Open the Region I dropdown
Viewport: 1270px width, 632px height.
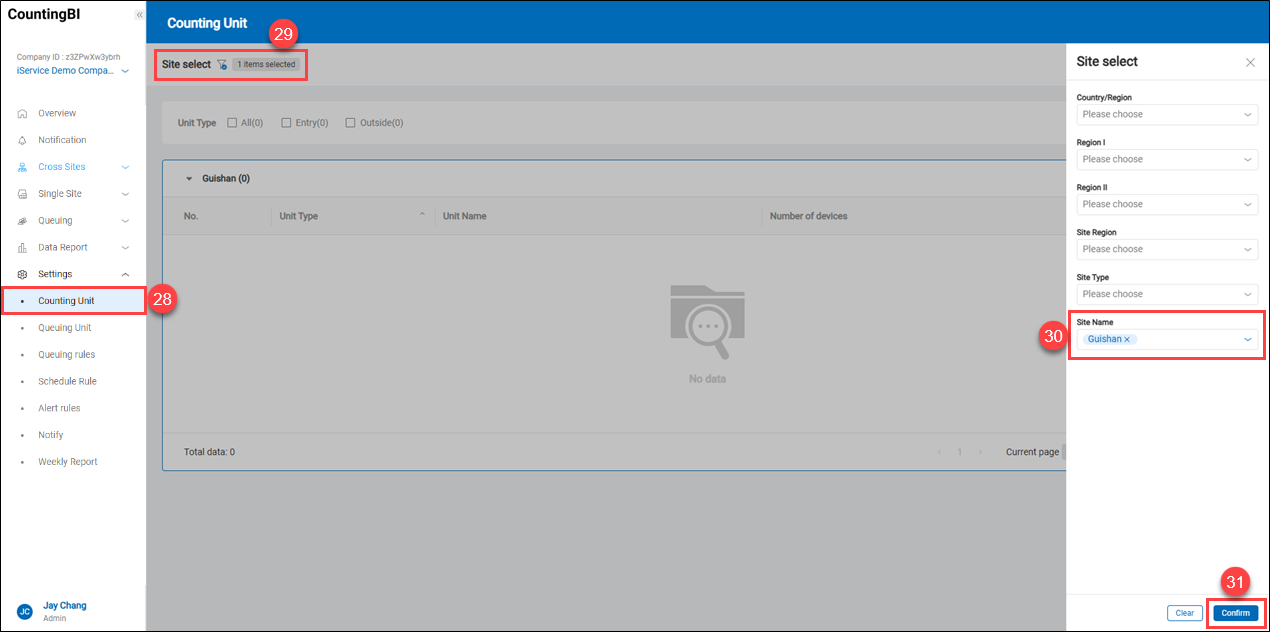click(x=1167, y=160)
